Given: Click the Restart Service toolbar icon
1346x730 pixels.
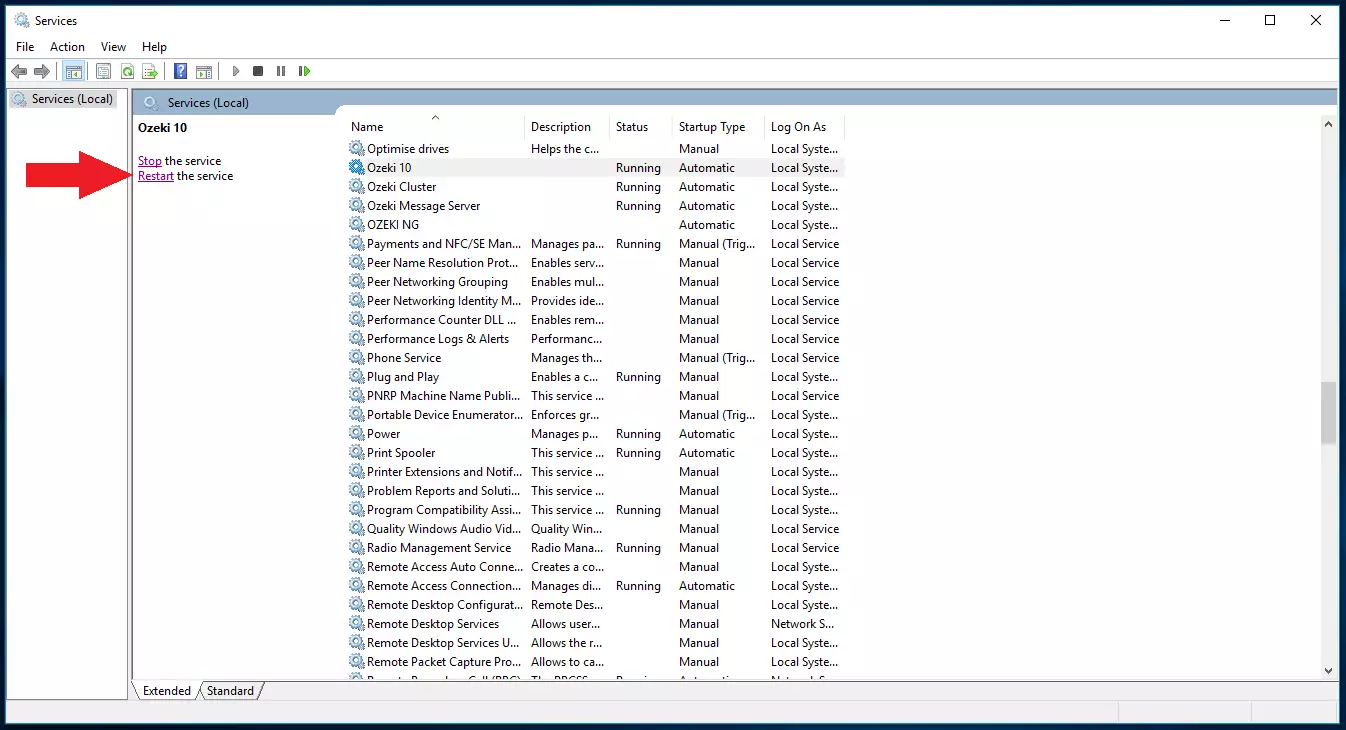Looking at the screenshot, I should (305, 71).
